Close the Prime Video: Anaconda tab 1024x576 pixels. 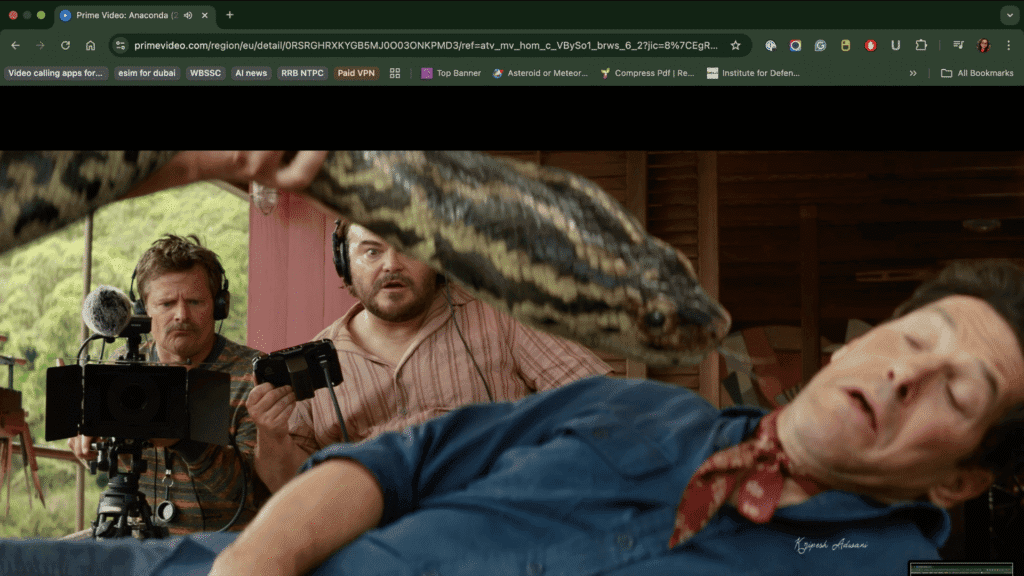pos(204,15)
